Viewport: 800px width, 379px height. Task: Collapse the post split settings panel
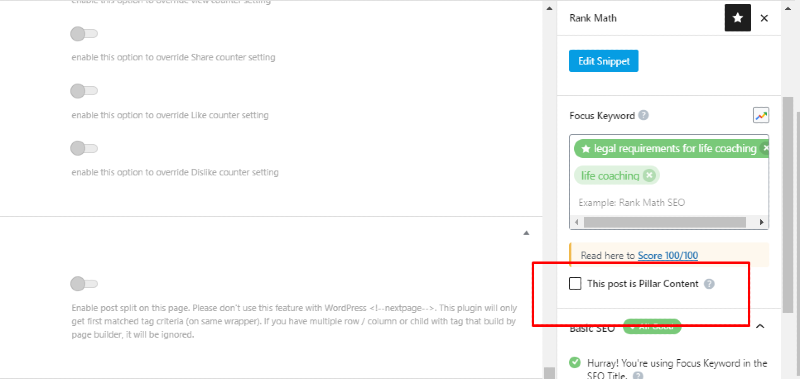point(527,233)
